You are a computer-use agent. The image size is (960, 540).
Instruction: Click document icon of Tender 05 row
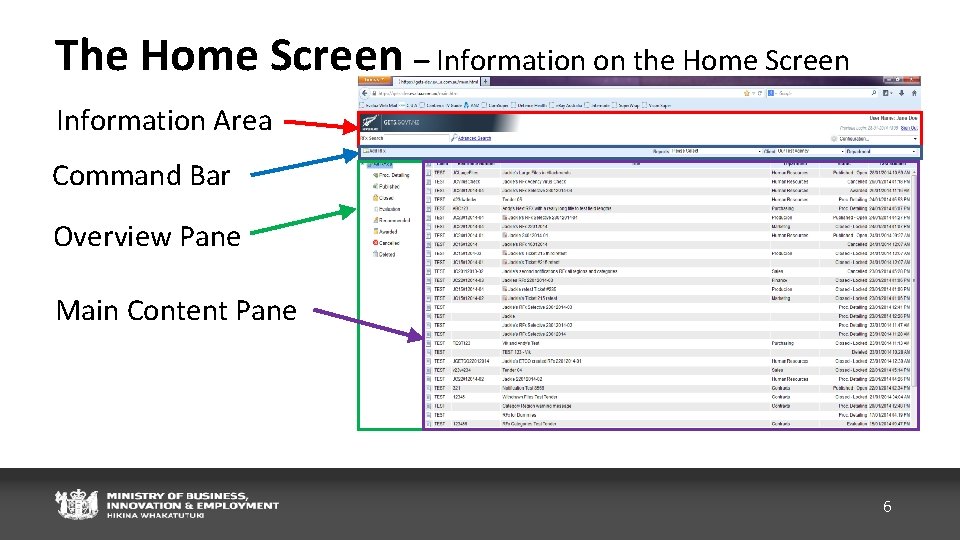pyautogui.click(x=429, y=200)
